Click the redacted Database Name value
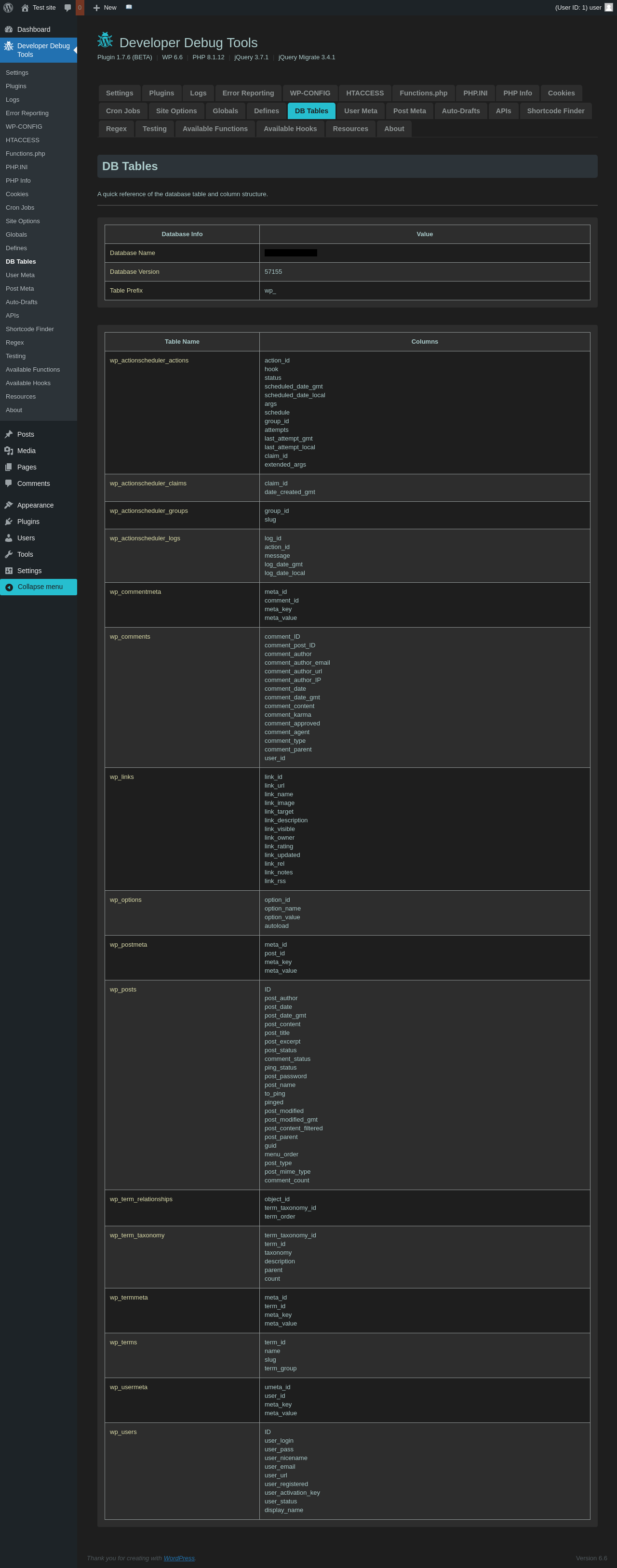 (x=291, y=253)
